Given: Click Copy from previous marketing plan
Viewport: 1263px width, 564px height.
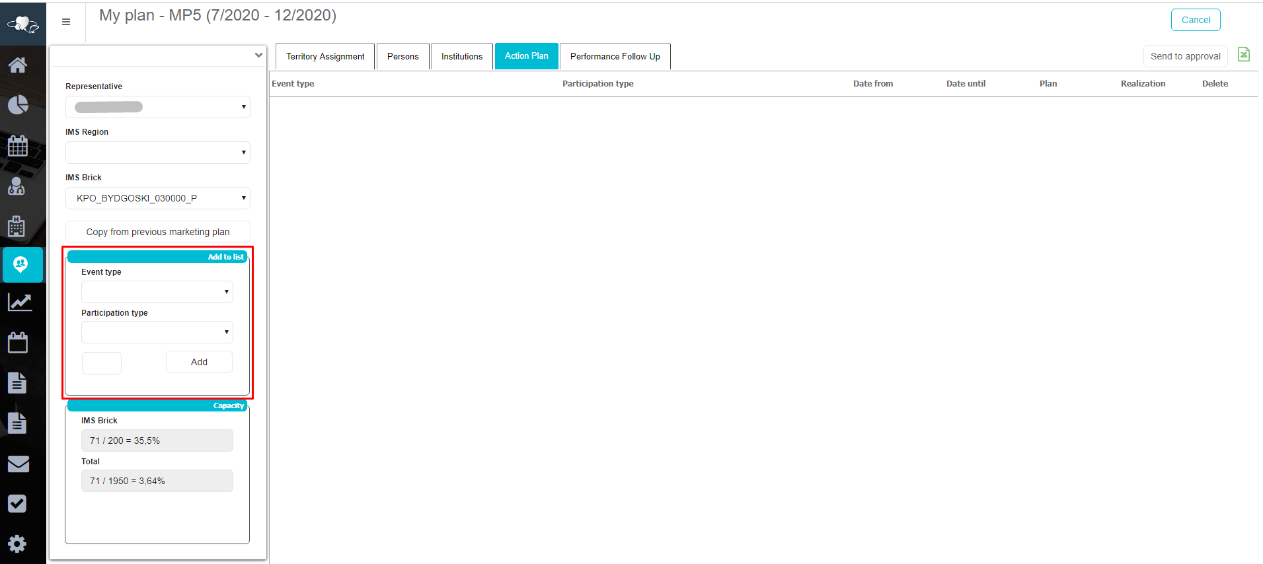Looking at the screenshot, I should tap(157, 232).
